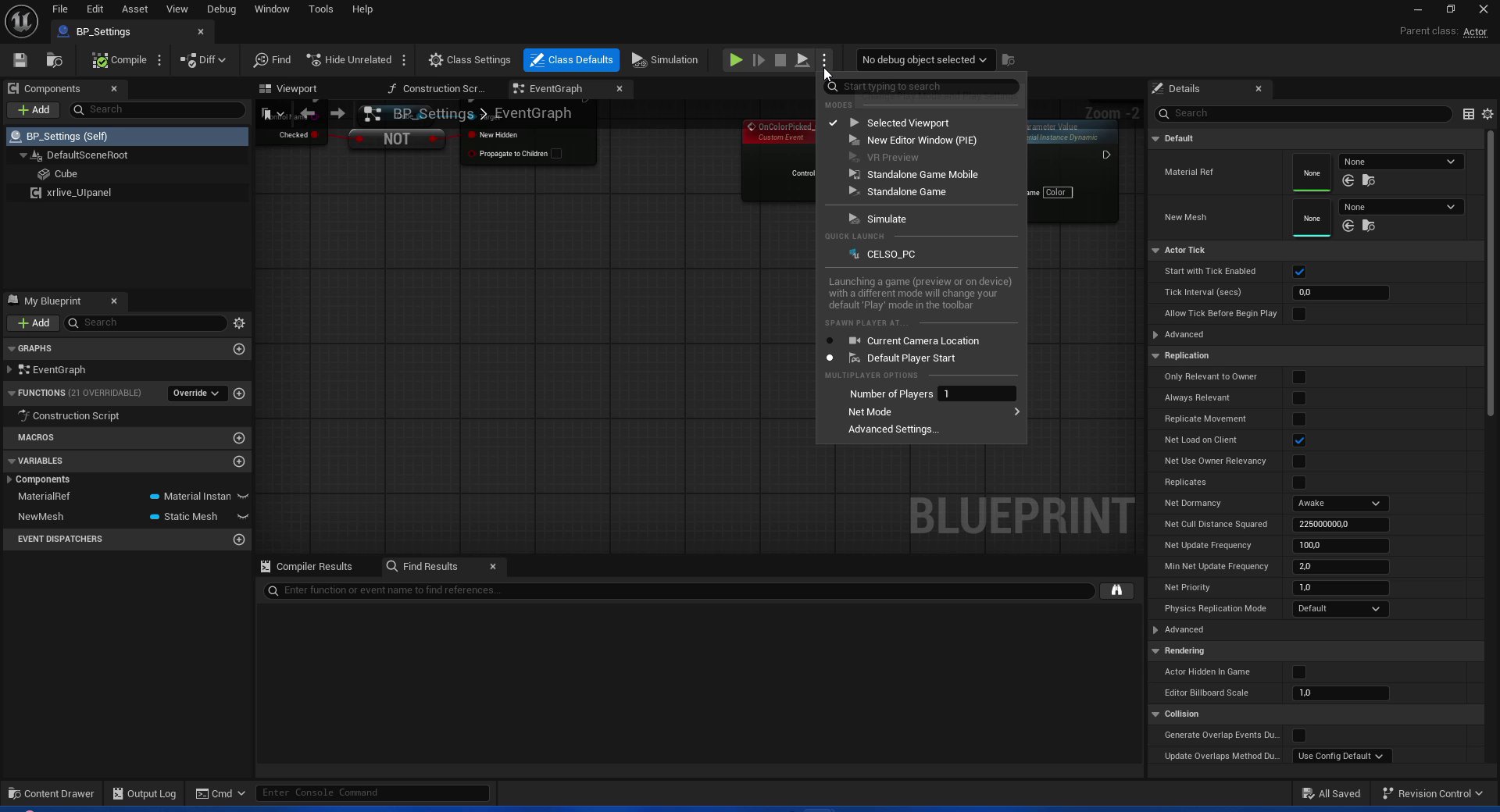
Task: Select Current Camera Location spawn option
Action: [921, 341]
